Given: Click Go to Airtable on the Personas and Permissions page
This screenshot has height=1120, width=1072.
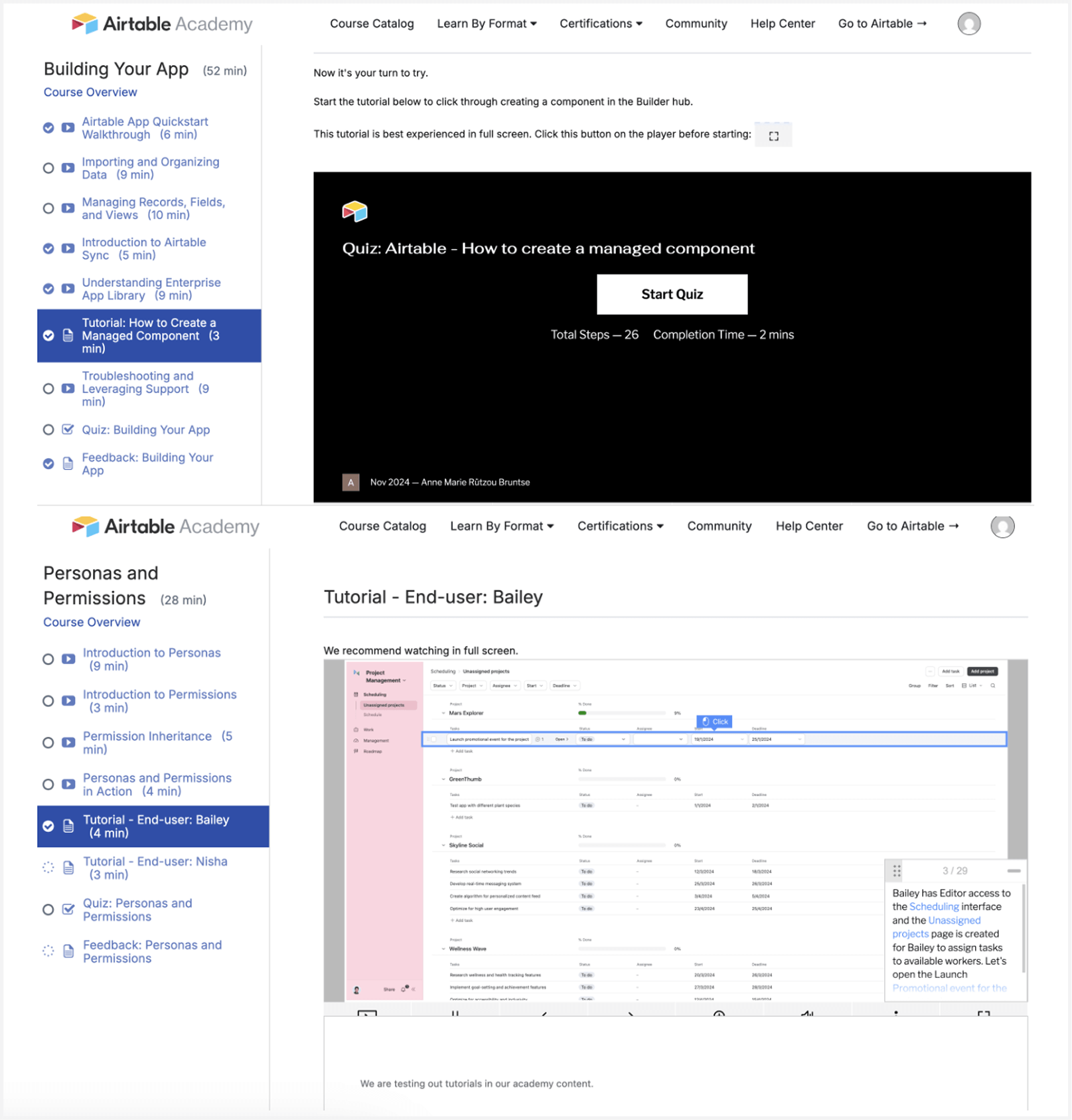Looking at the screenshot, I should [913, 526].
